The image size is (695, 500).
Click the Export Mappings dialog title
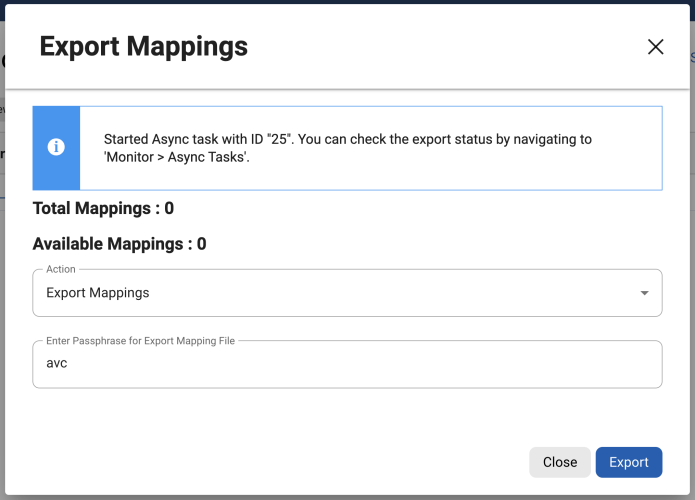coord(144,47)
